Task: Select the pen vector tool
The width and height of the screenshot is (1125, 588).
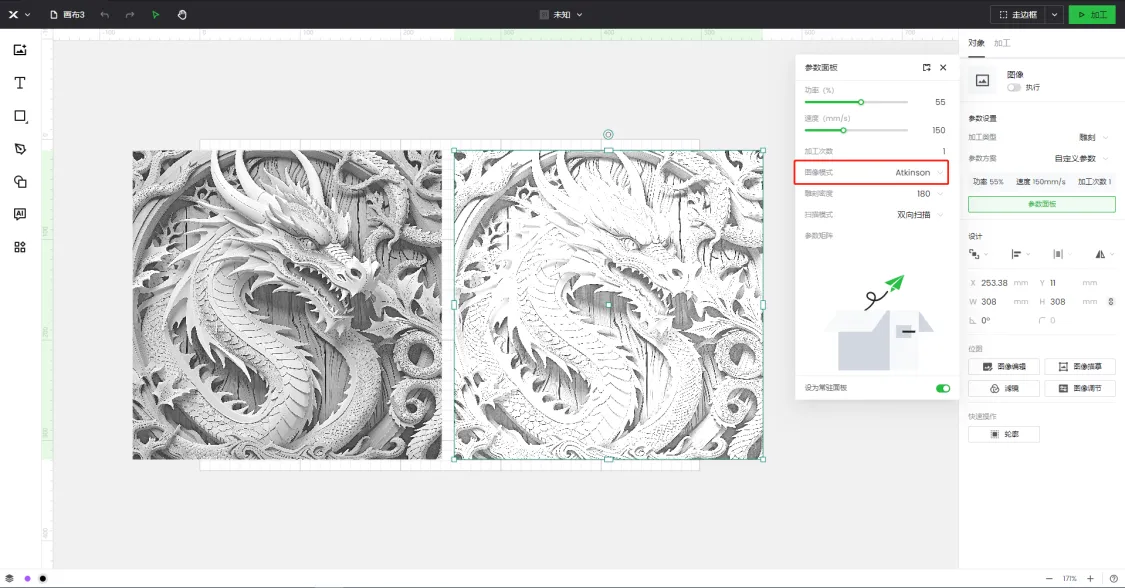Action: 20,149
